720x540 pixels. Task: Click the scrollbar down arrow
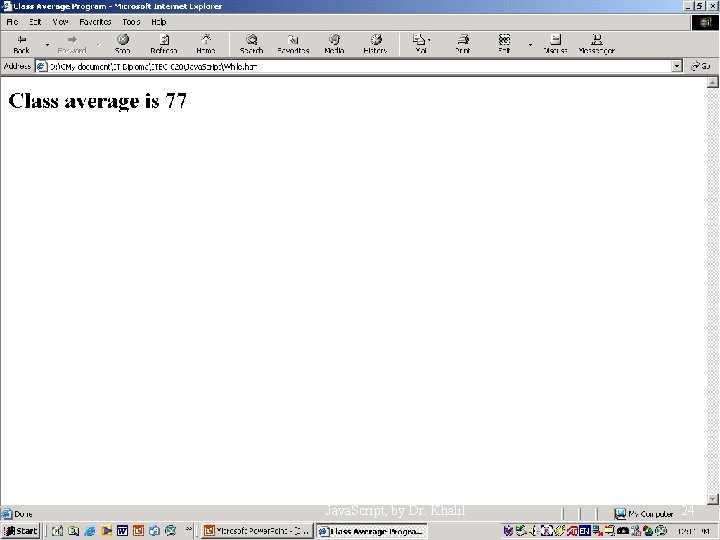[713, 499]
